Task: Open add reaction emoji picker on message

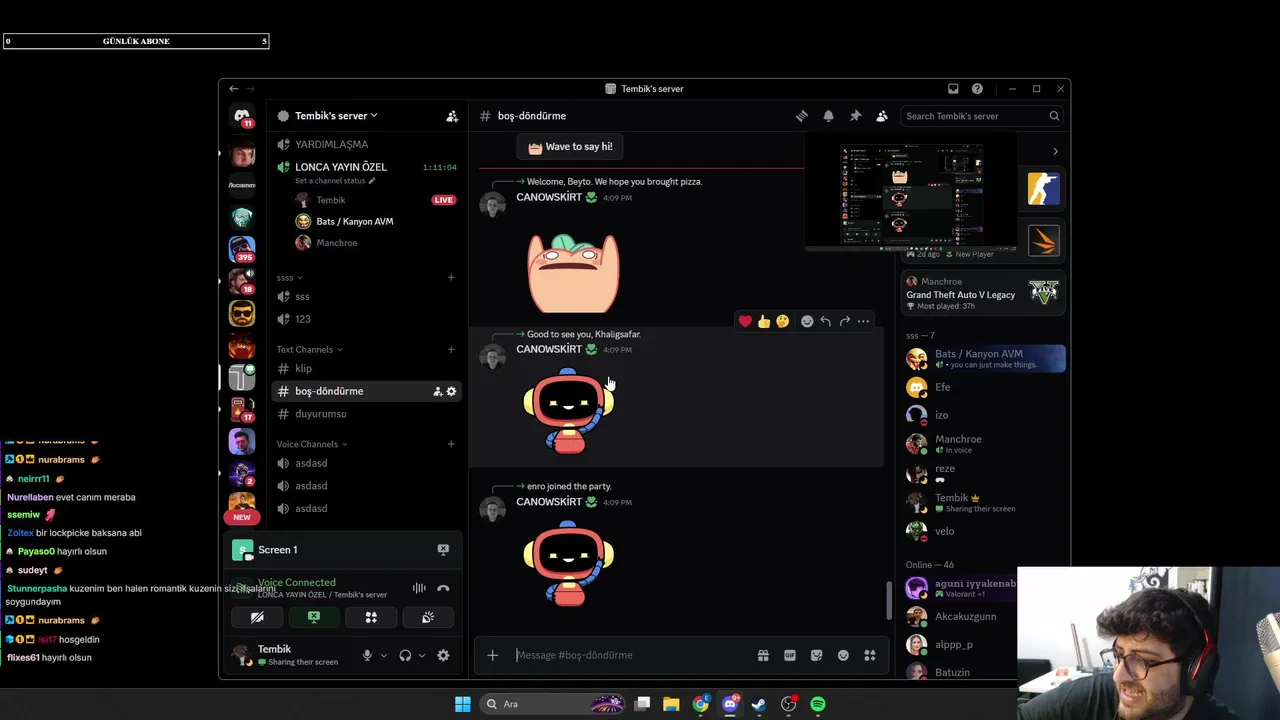Action: point(807,321)
